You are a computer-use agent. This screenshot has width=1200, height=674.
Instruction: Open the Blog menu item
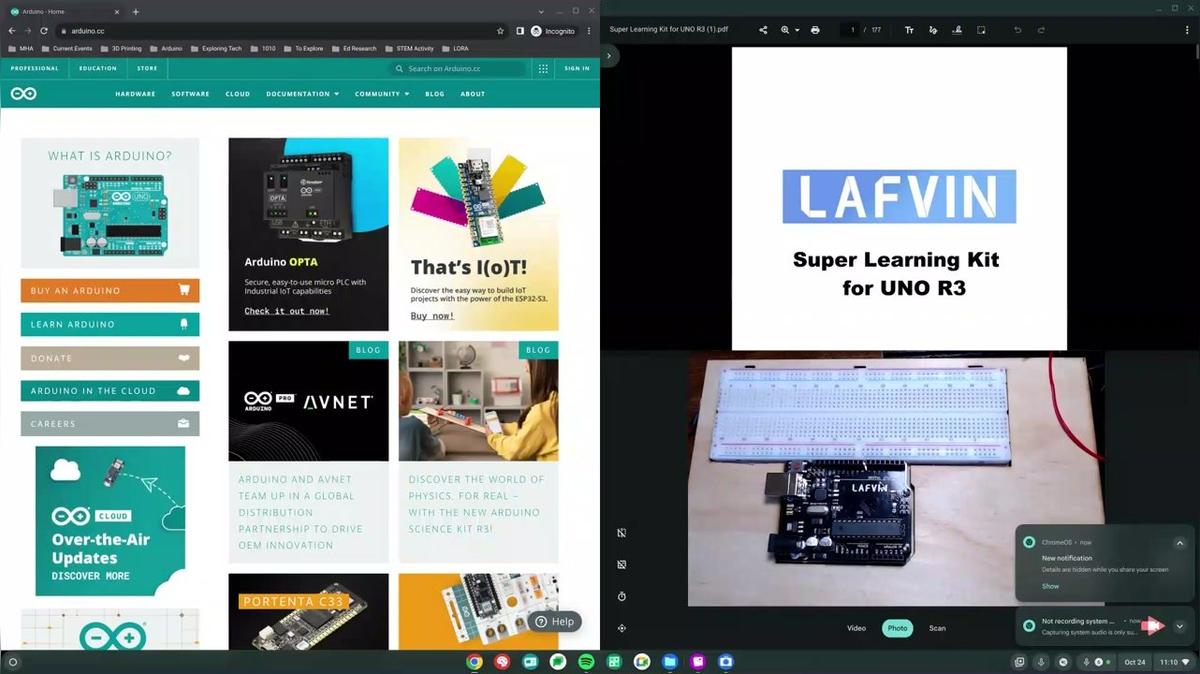pyautogui.click(x=434, y=94)
